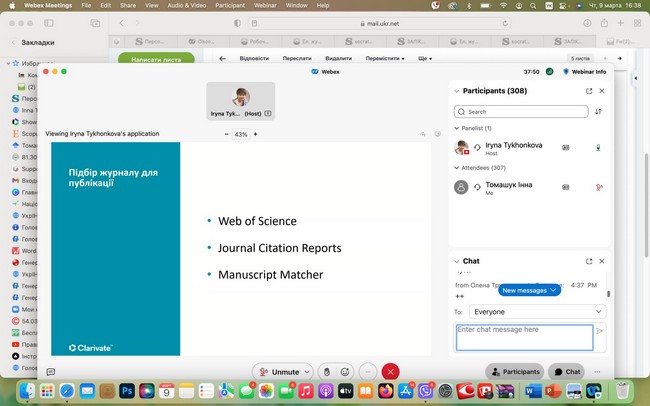Click Видалити in the mail toolbar
Viewport: 650px width, 406px height.
point(338,58)
